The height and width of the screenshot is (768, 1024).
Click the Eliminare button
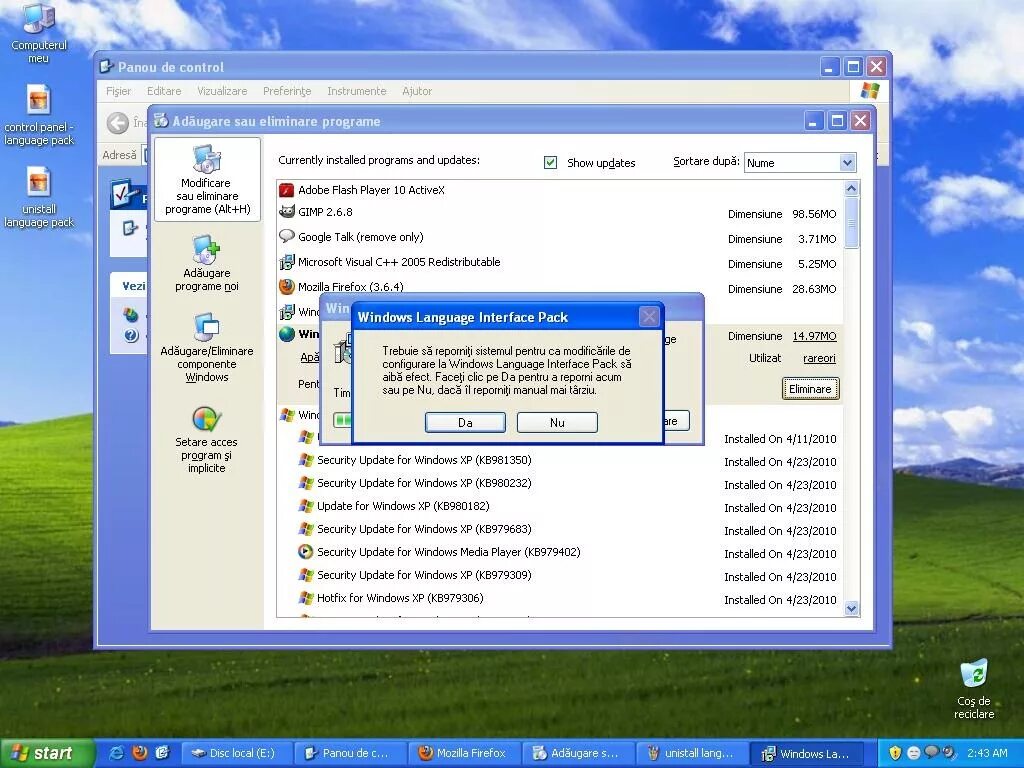[810, 389]
